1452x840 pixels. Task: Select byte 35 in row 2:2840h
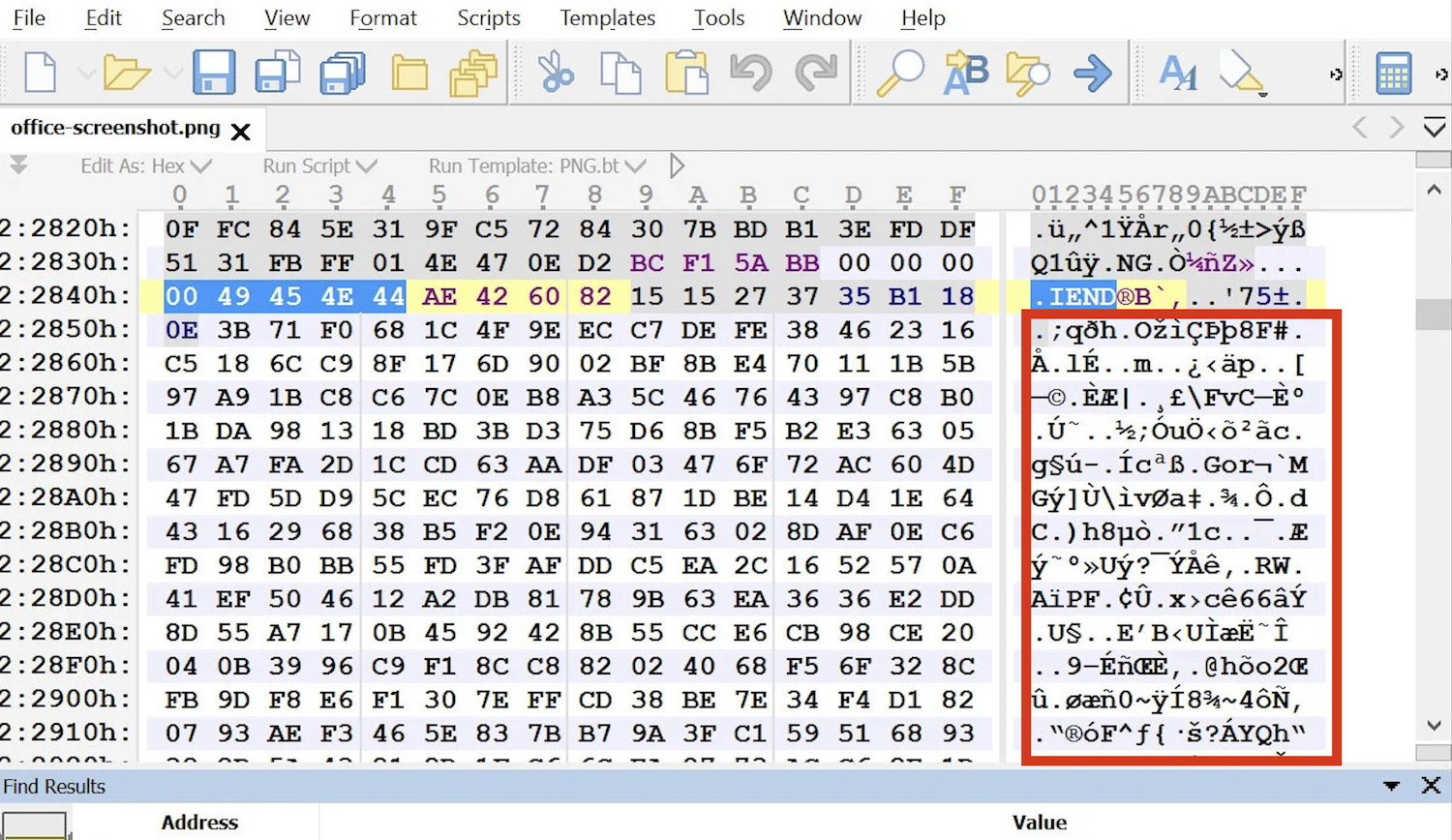[x=854, y=296]
